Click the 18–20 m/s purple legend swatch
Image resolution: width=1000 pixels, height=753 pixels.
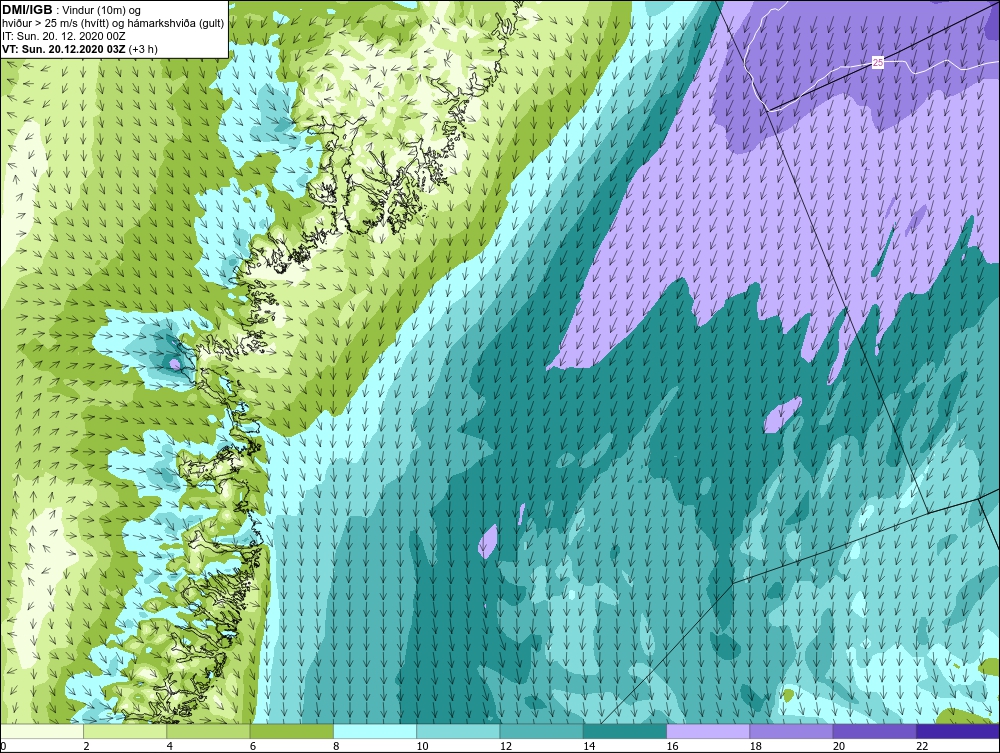pyautogui.click(x=791, y=731)
